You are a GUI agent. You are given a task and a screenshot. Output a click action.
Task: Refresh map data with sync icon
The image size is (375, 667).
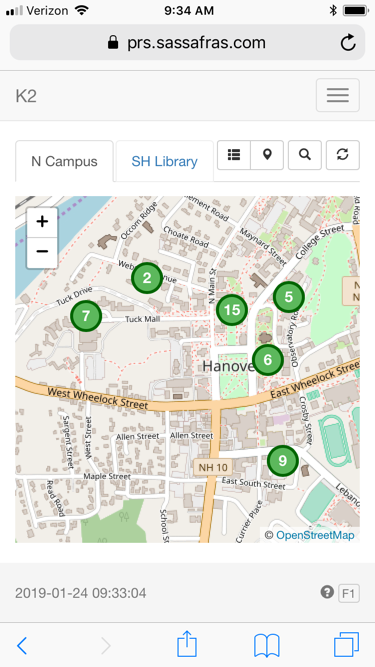(x=343, y=155)
